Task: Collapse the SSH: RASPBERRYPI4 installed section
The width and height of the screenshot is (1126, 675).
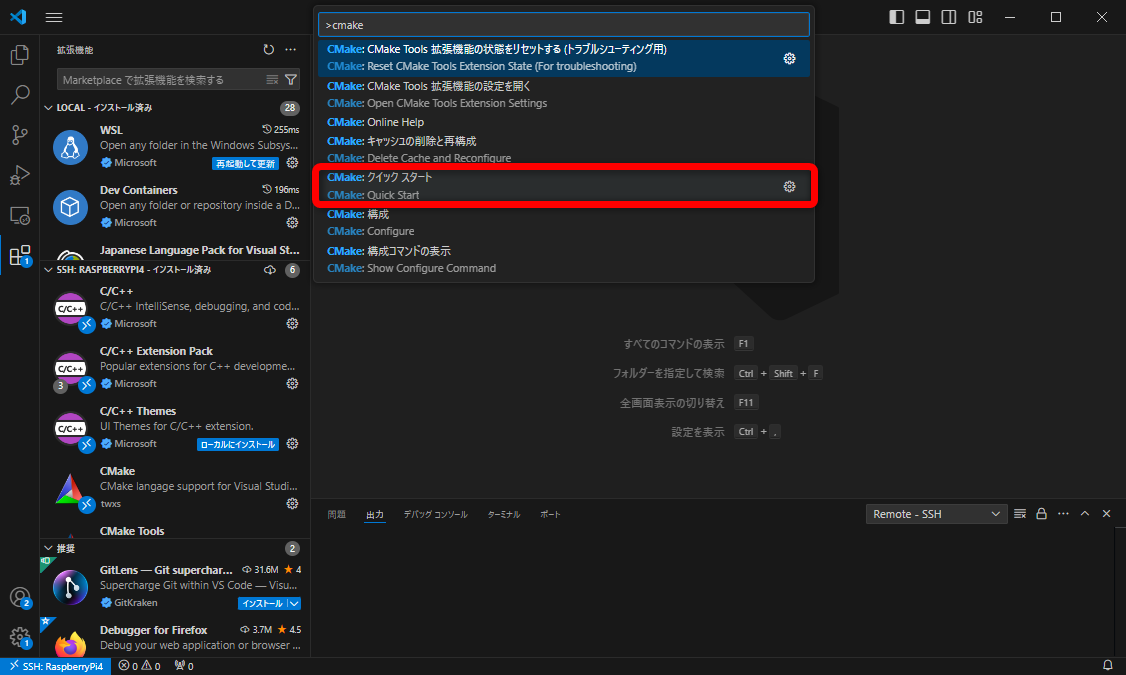Action: 48,270
